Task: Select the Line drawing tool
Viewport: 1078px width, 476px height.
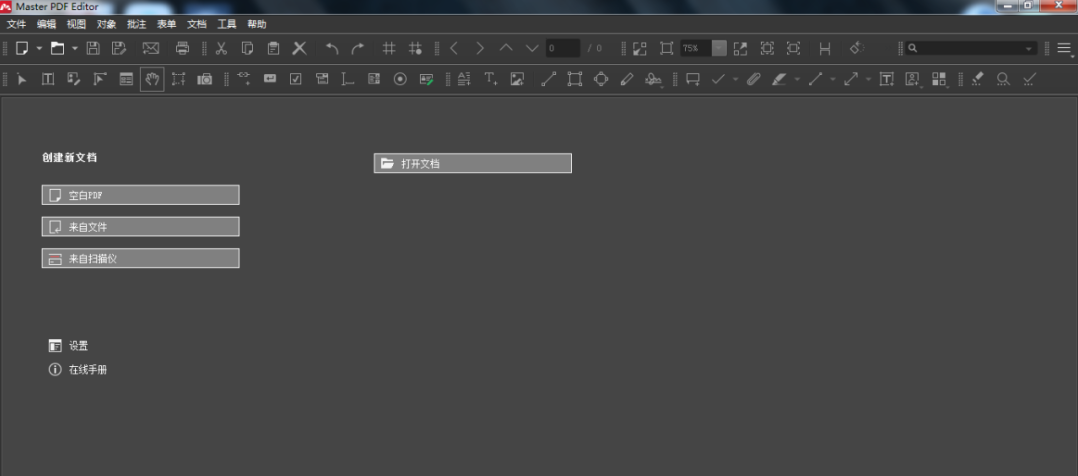Action: pos(549,79)
